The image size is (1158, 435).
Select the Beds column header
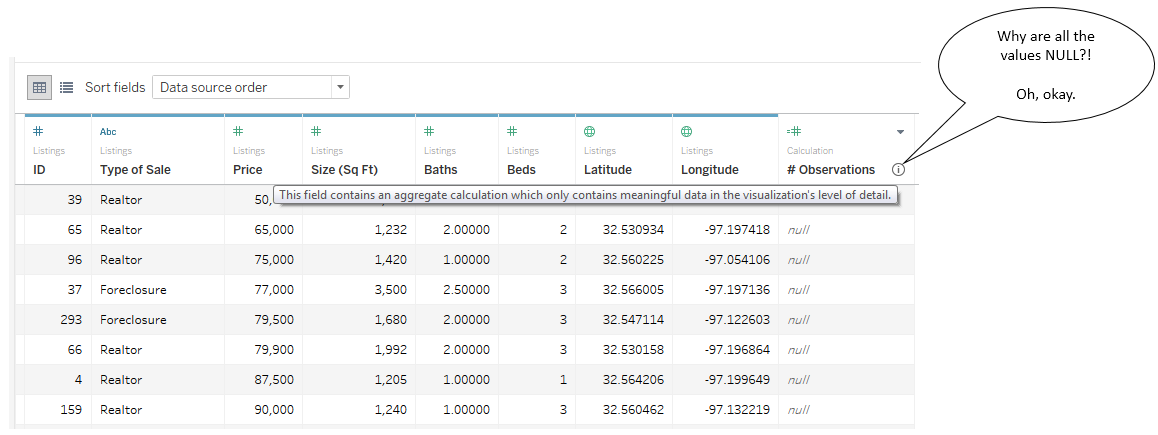point(521,170)
